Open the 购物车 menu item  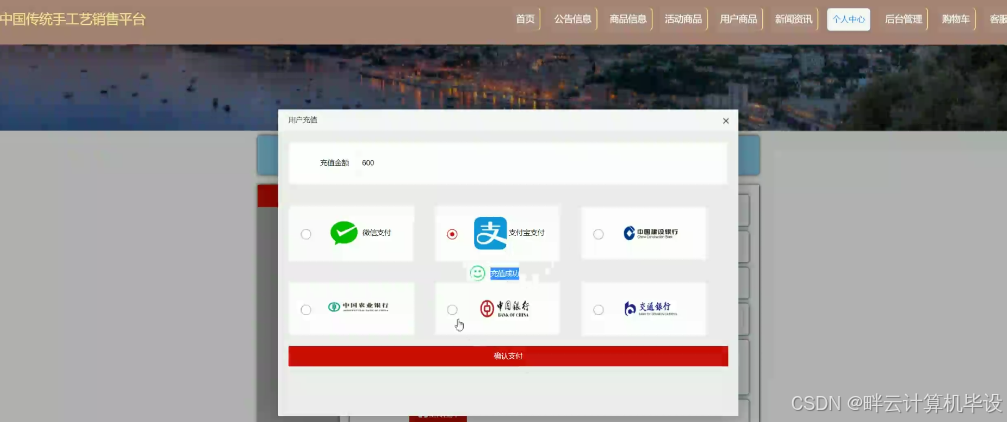click(x=956, y=19)
